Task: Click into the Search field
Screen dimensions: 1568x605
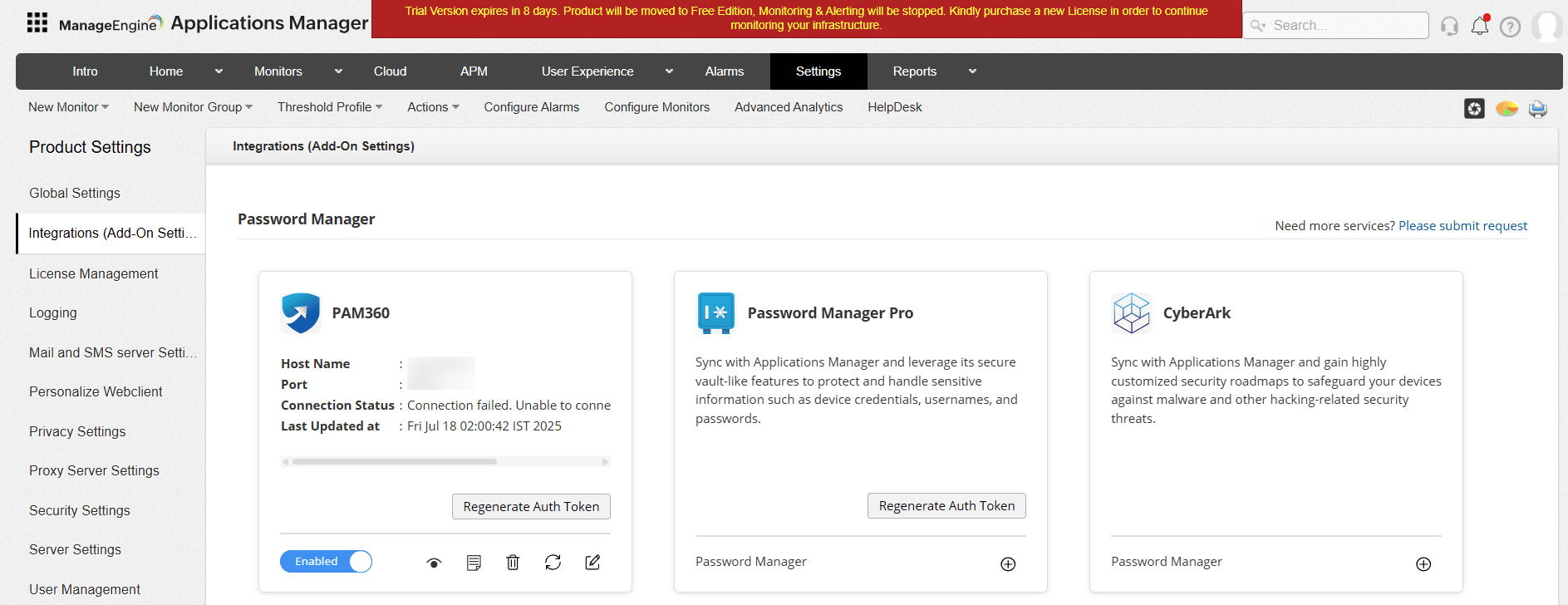Action: tap(1346, 26)
